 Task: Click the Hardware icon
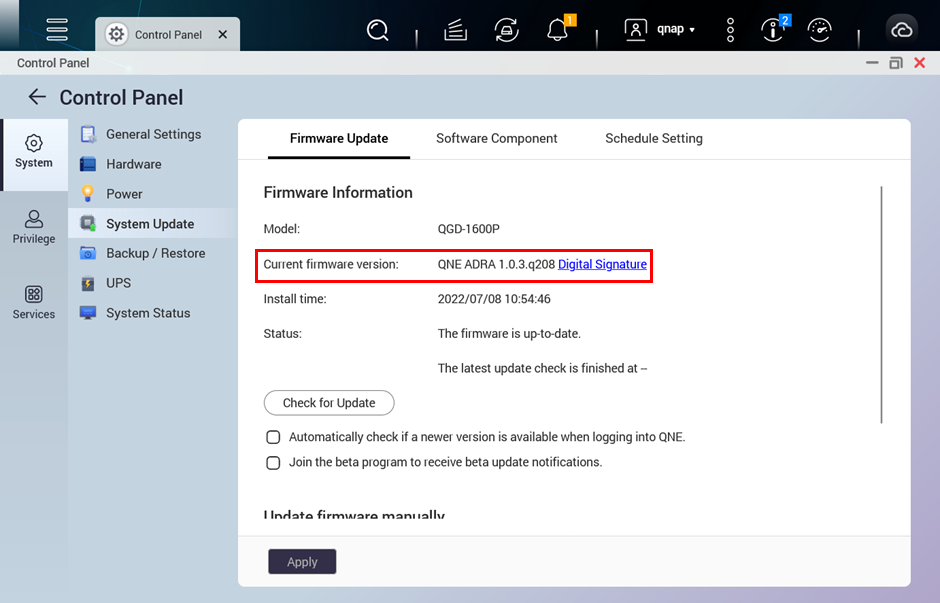[x=88, y=164]
